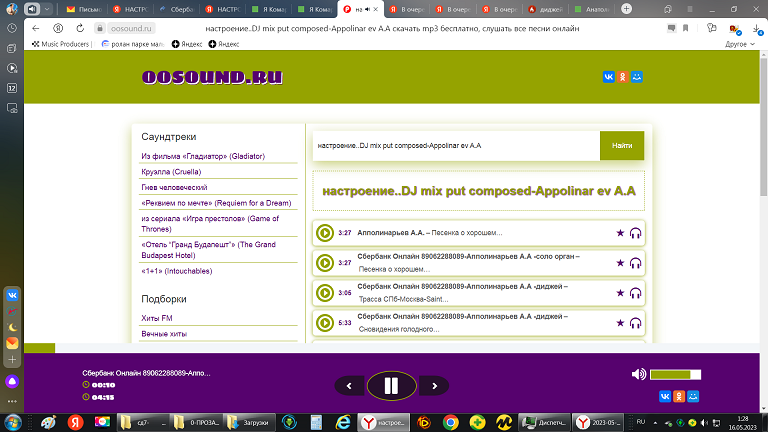The image size is (768, 432).
Task: Switch to the 'Анатолий' browser tab
Action: [592, 9]
